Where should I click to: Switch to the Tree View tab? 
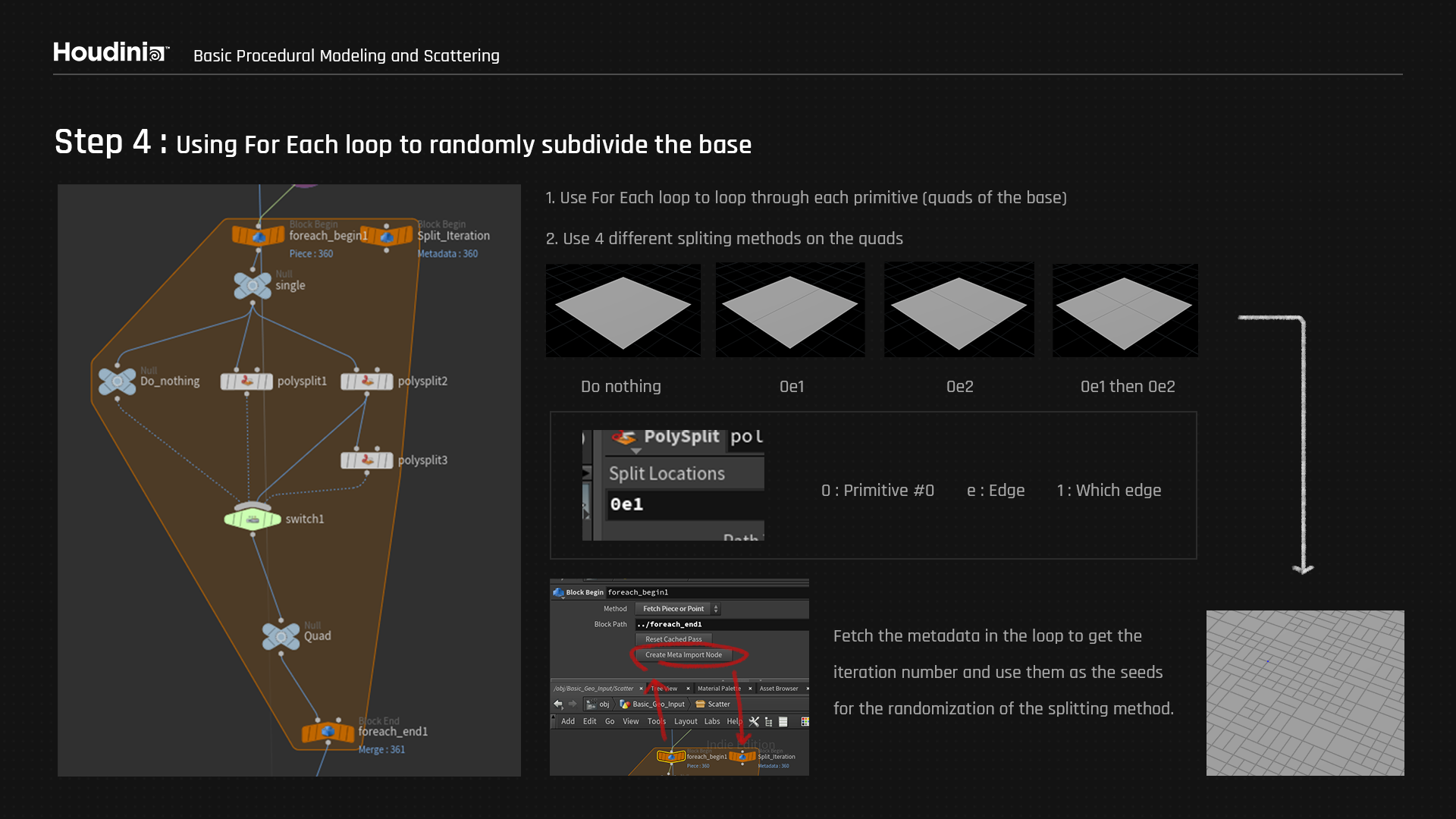(x=665, y=689)
